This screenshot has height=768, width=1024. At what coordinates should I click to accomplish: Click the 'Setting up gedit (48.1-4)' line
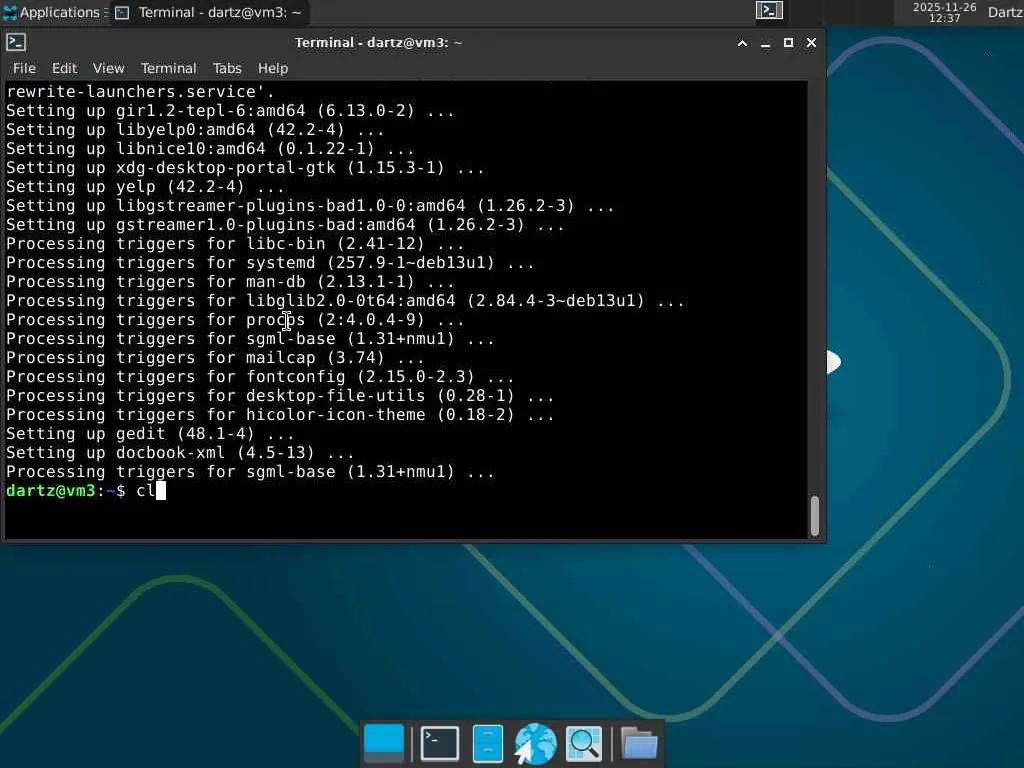click(150, 434)
